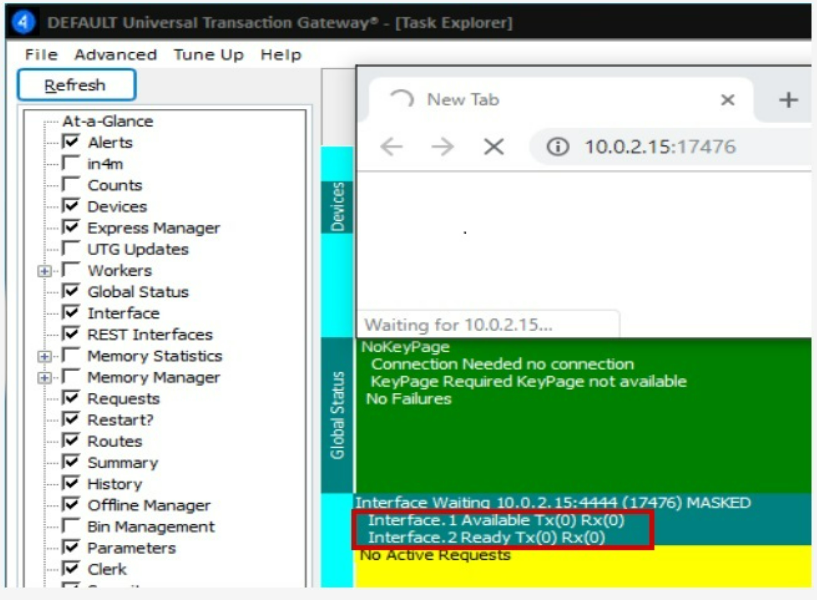Screen dimensions: 817x600
Task: Expand the Memory Statistics node
Action: point(45,356)
